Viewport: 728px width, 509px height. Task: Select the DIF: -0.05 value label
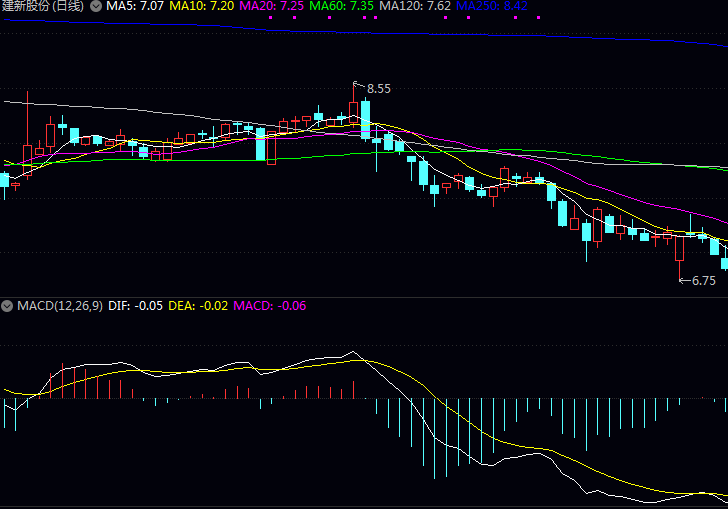pos(135,305)
